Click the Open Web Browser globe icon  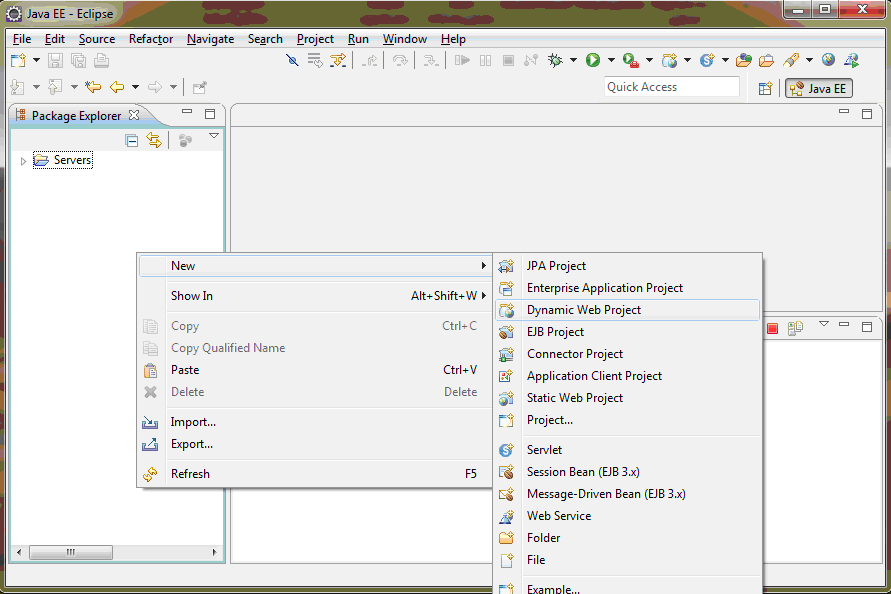(828, 60)
